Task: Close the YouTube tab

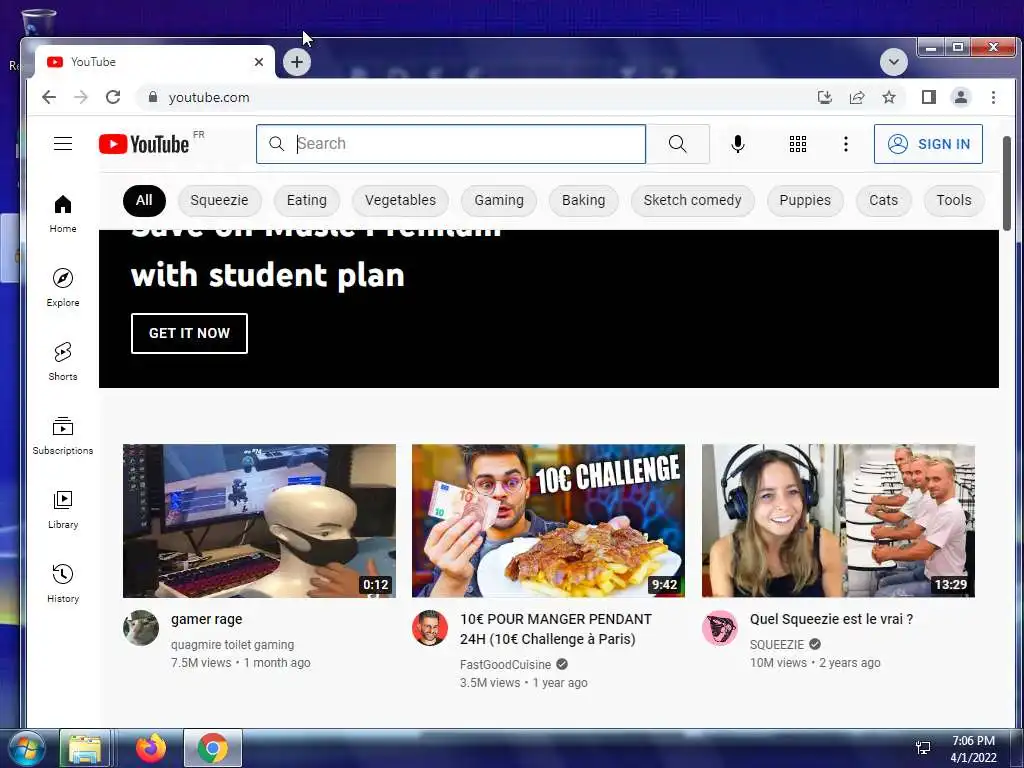Action: [x=259, y=62]
